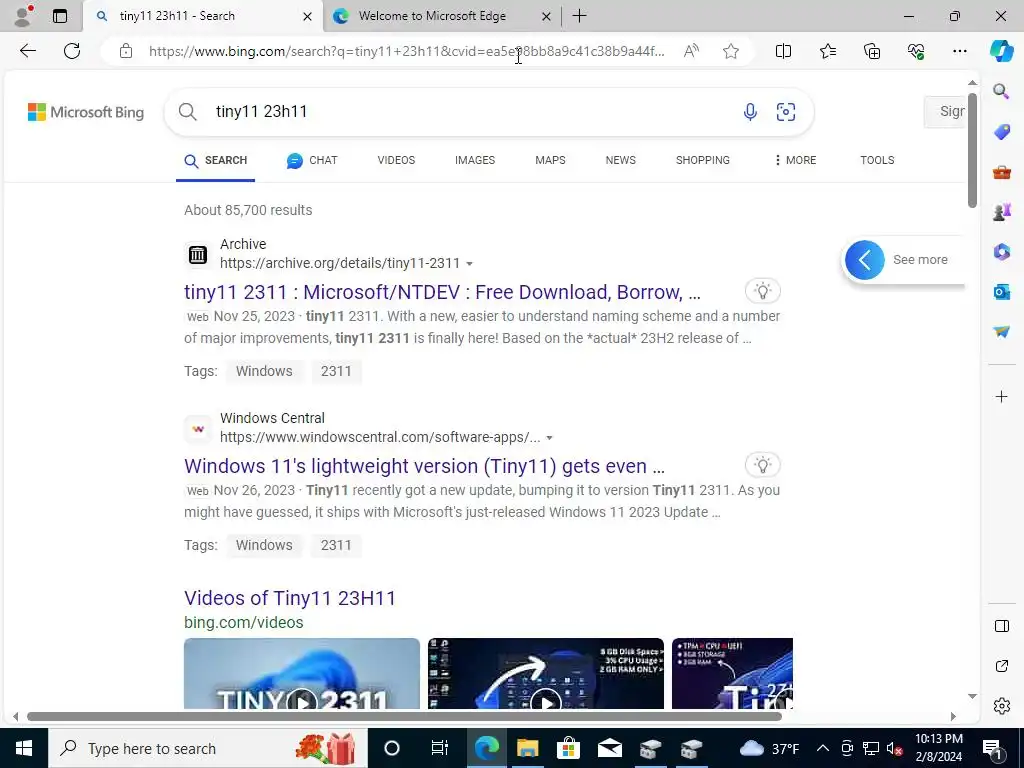Open sidebar settings gear icon

pos(1001,706)
